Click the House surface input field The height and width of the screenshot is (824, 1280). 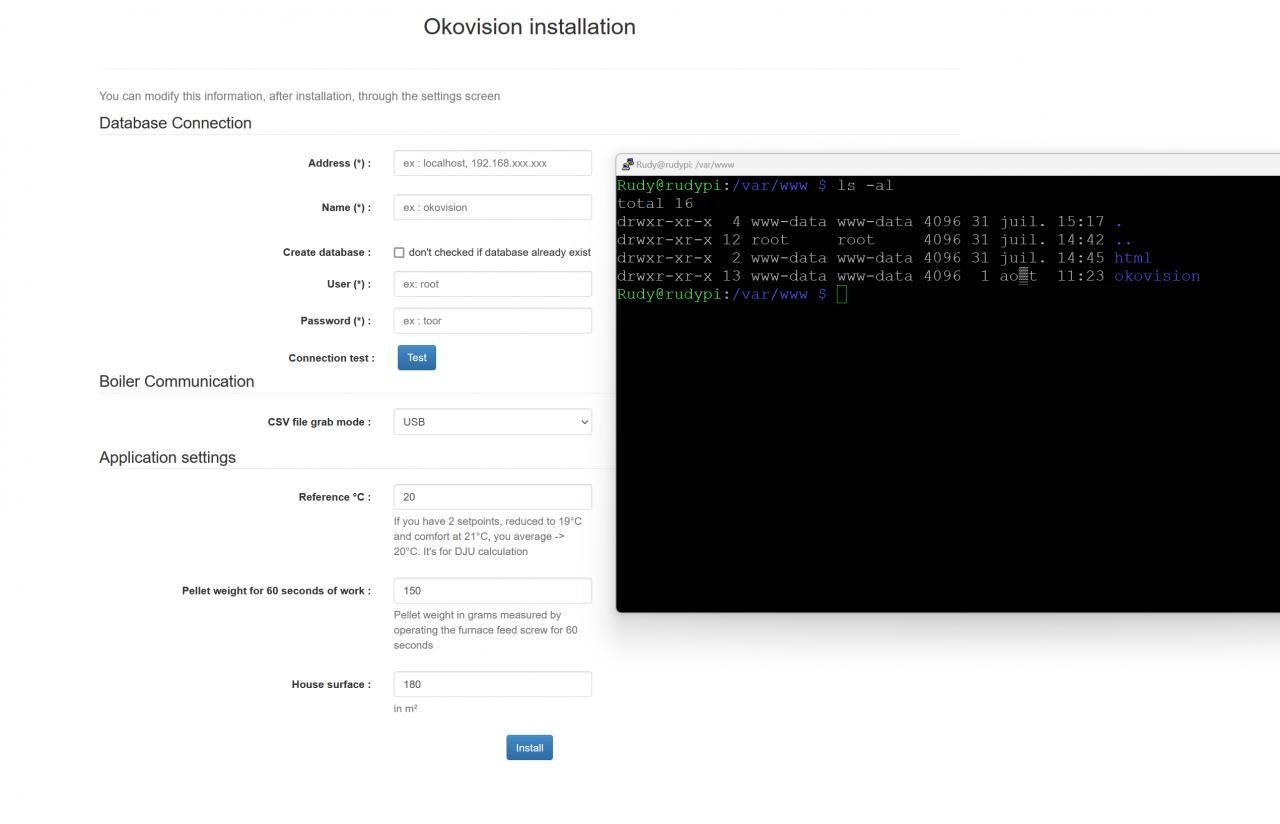tap(492, 685)
